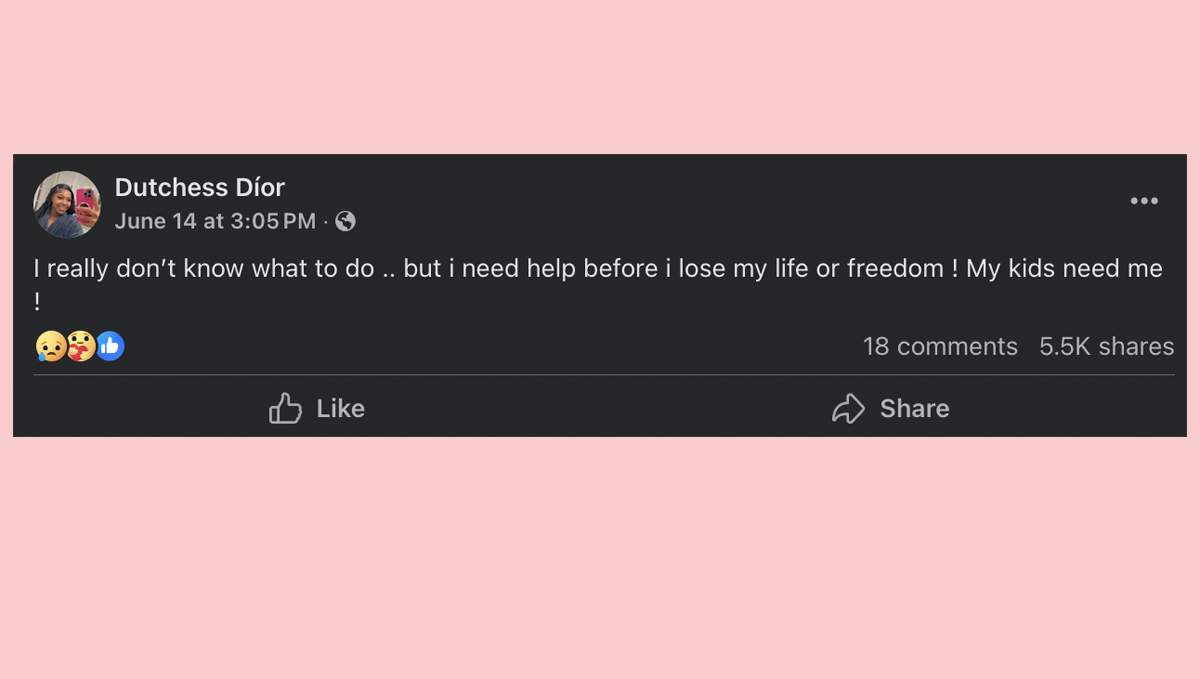Open the three-dot post options menu
Image resolution: width=1200 pixels, height=679 pixels.
[1144, 201]
